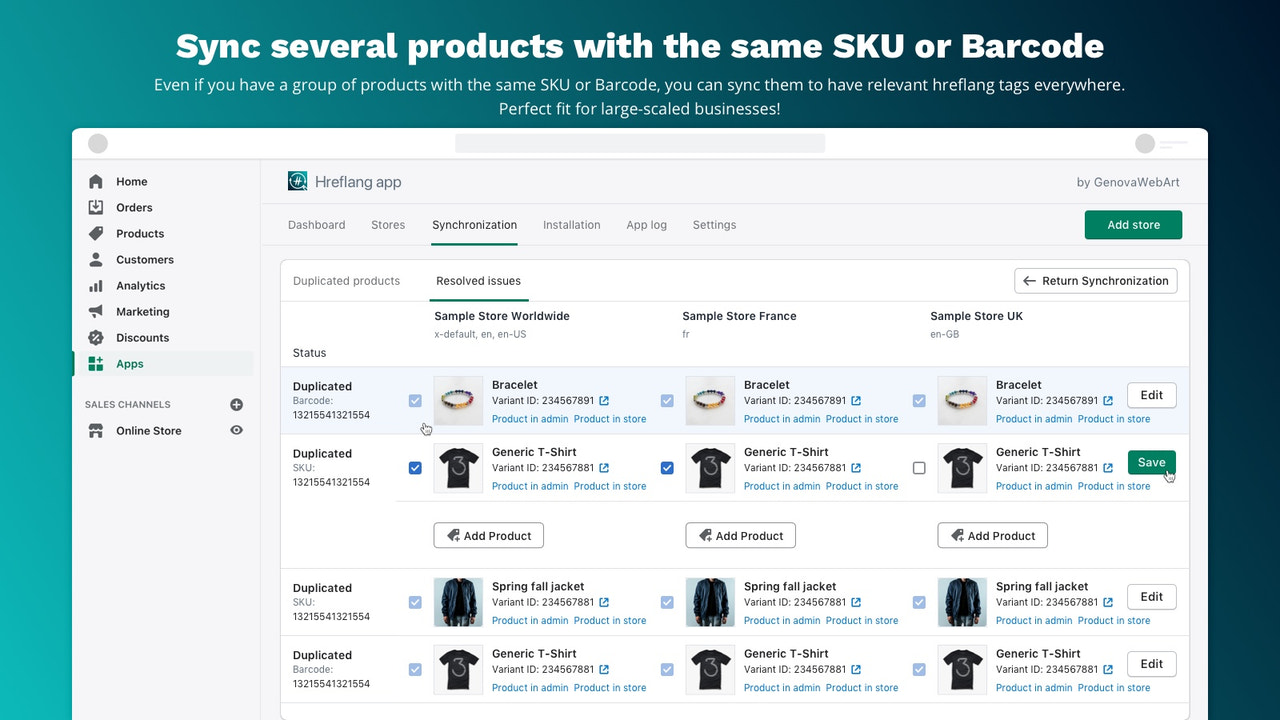Select the Discounts icon
The height and width of the screenshot is (720, 1280).
coord(96,337)
